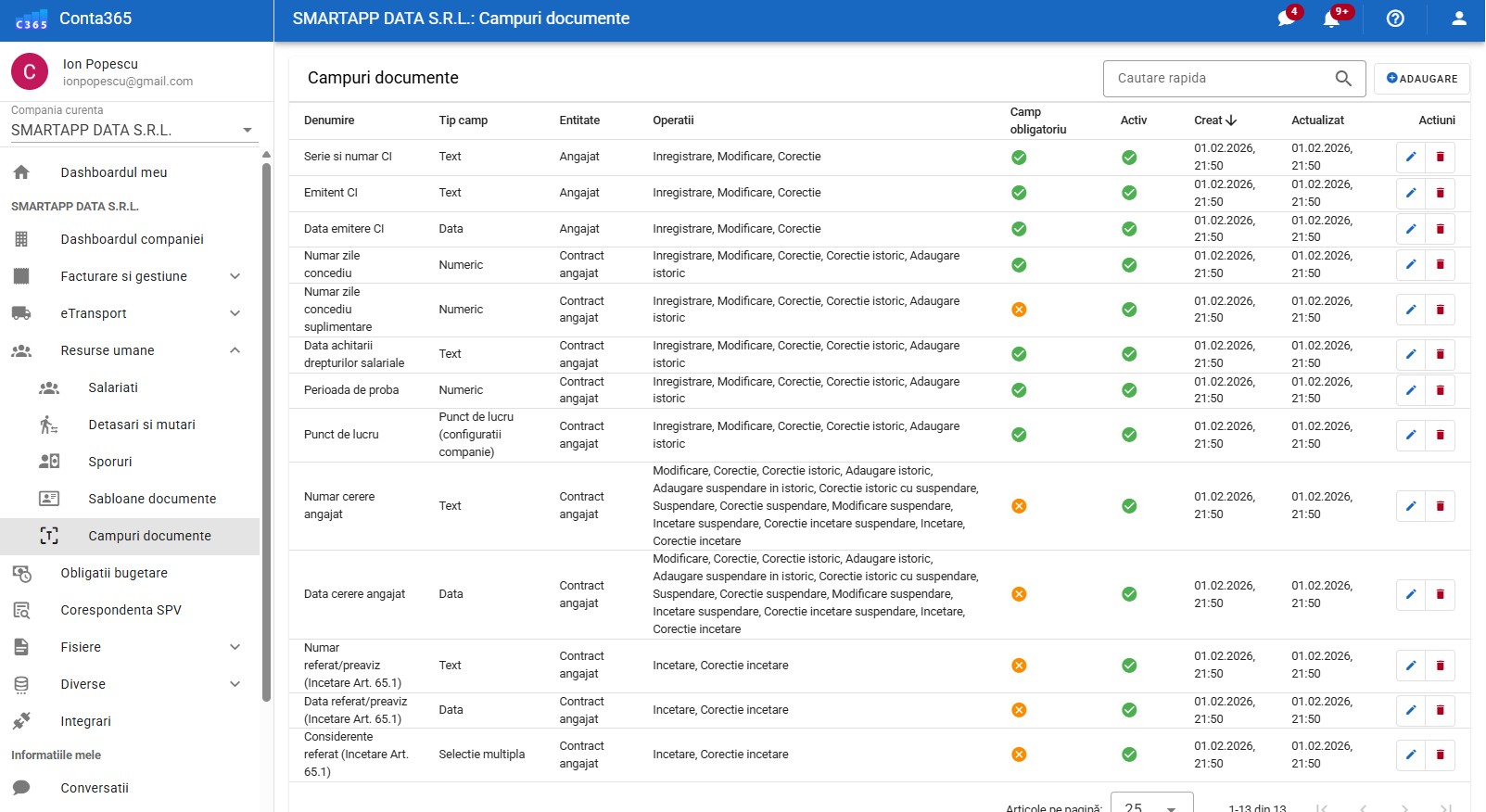Image resolution: width=1486 pixels, height=812 pixels.
Task: Open the chat messages icon in header
Action: click(x=1287, y=19)
